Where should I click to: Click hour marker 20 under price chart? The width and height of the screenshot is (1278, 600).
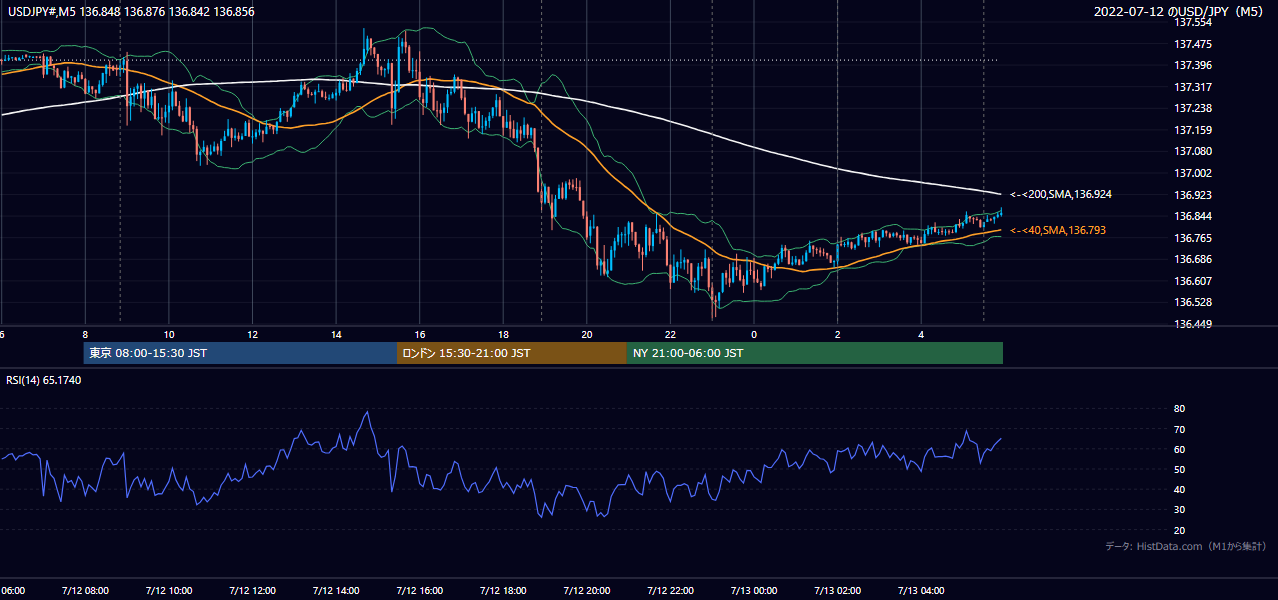tap(587, 334)
